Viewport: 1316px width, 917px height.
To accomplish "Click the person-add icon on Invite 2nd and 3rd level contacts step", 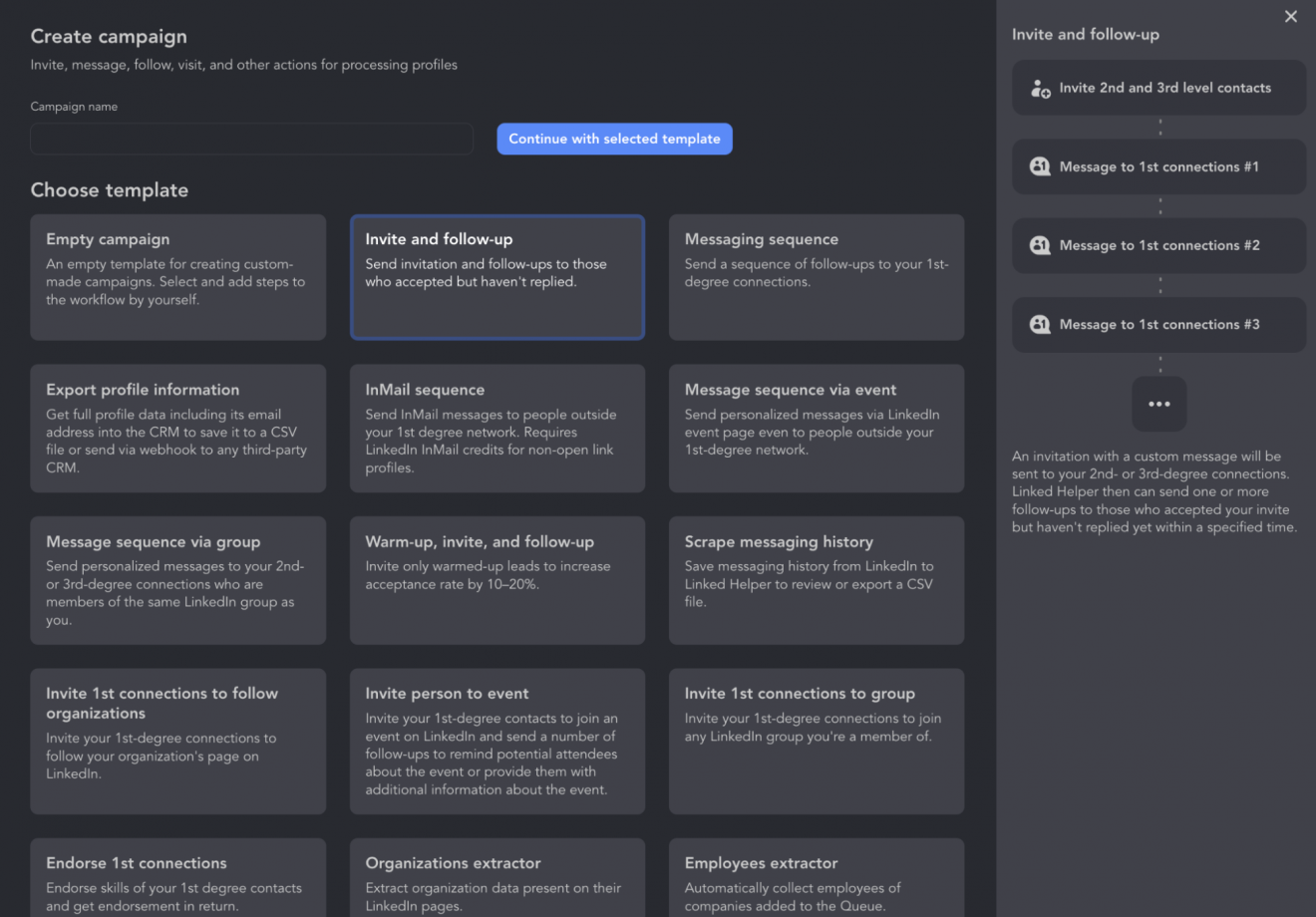I will (1040, 88).
